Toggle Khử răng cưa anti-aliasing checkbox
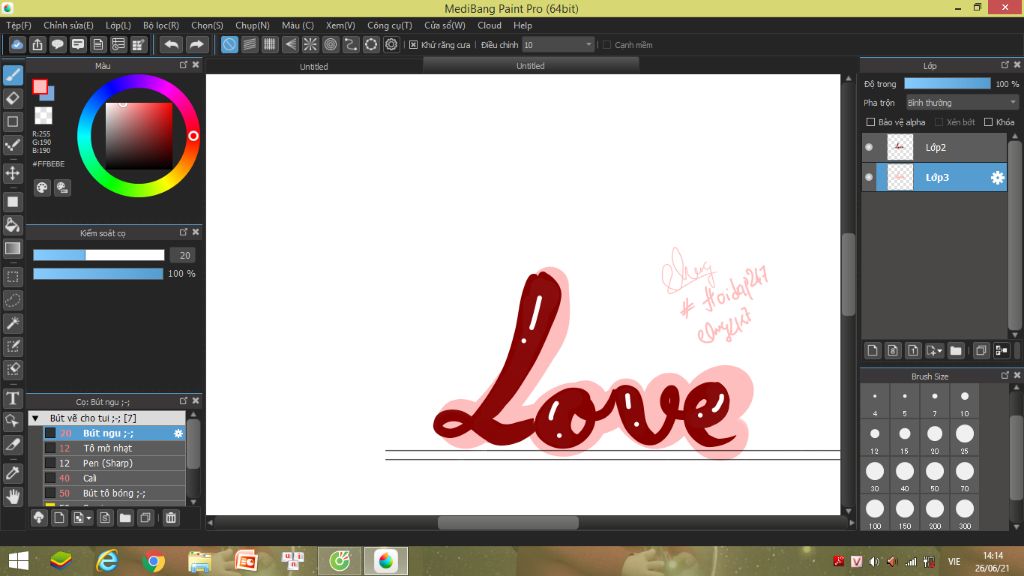 coord(413,45)
